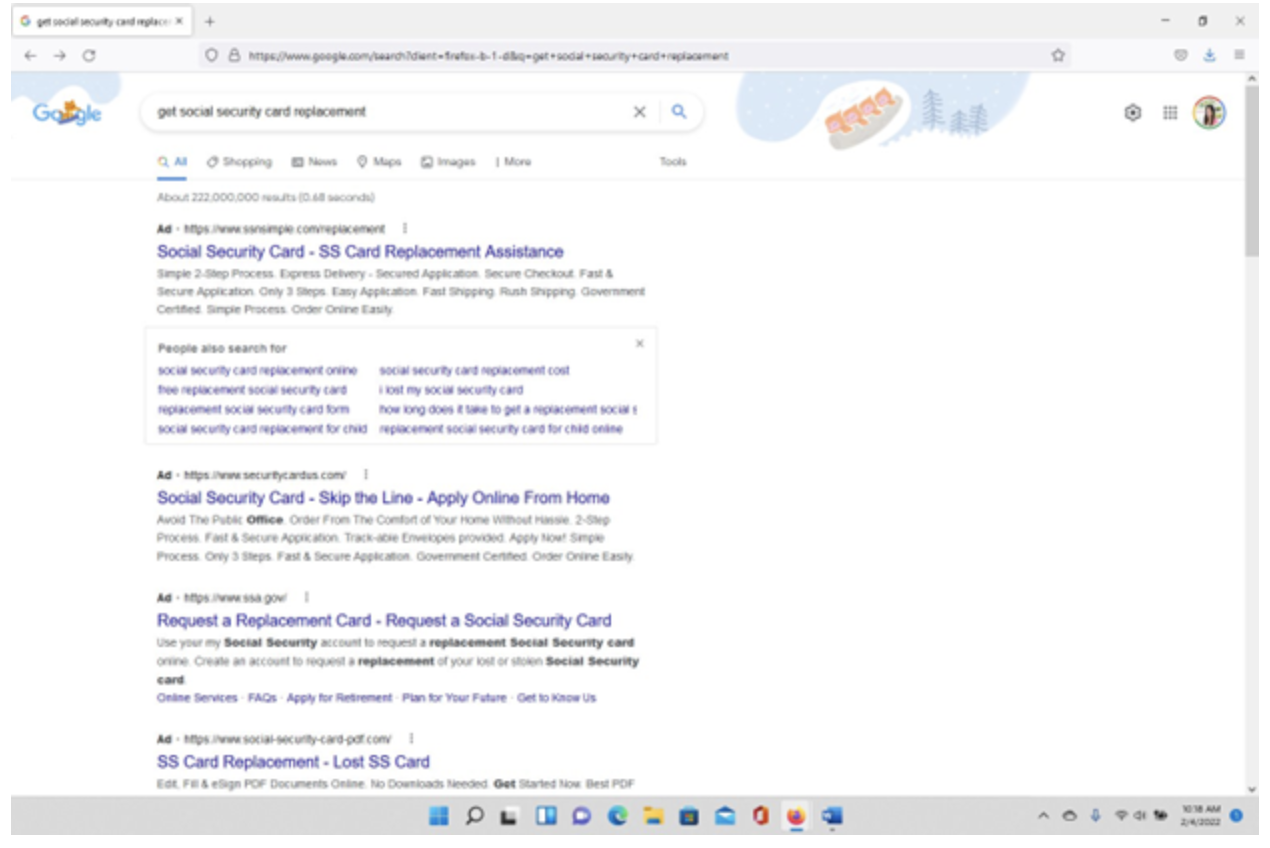Open the 'Get to Know Us' sitelink
Screen dimensions: 1270x848
pyautogui.click(x=556, y=698)
